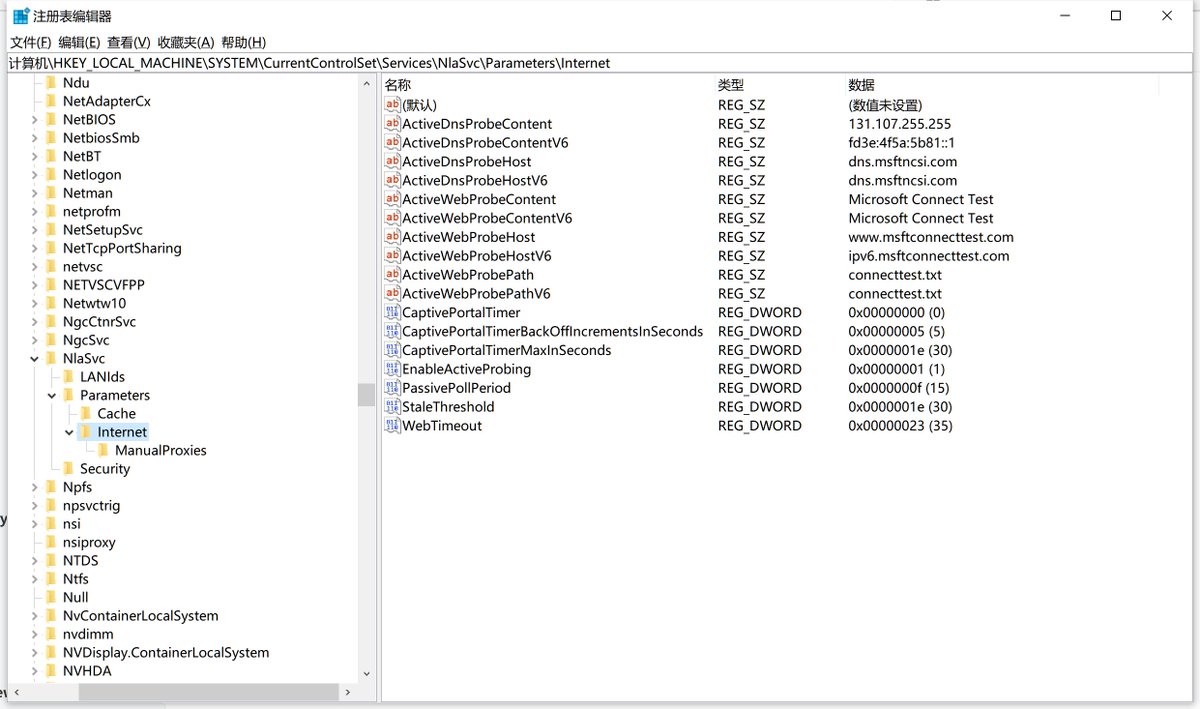Open the 查看(V) menu

coord(128,42)
